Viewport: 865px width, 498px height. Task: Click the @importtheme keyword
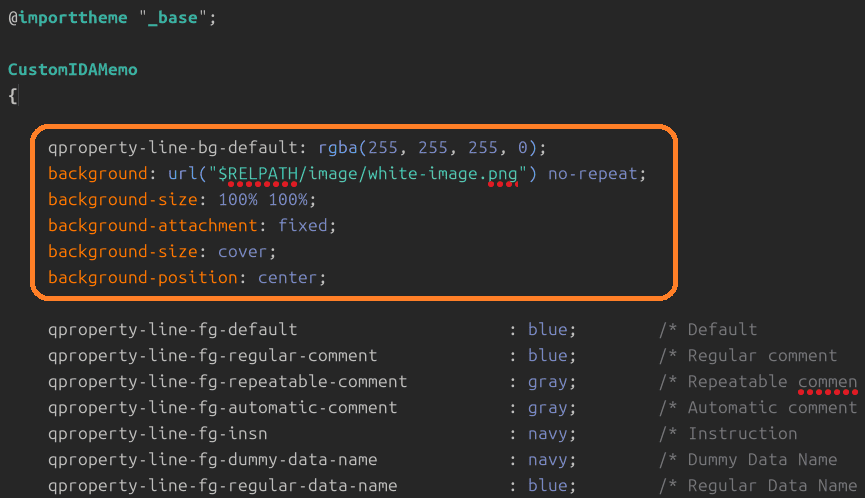pyautogui.click(x=68, y=18)
